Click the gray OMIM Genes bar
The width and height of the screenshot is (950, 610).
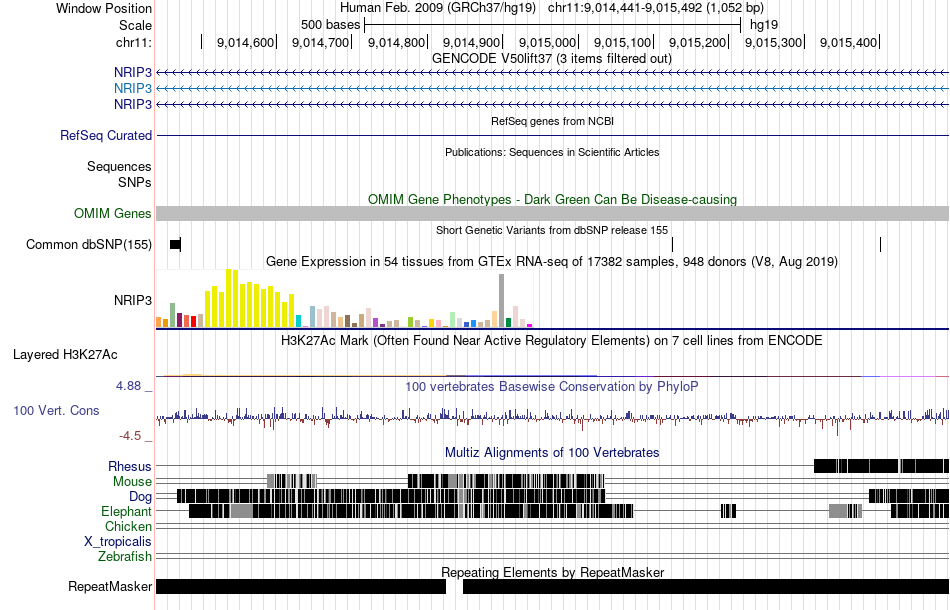pyautogui.click(x=553, y=213)
